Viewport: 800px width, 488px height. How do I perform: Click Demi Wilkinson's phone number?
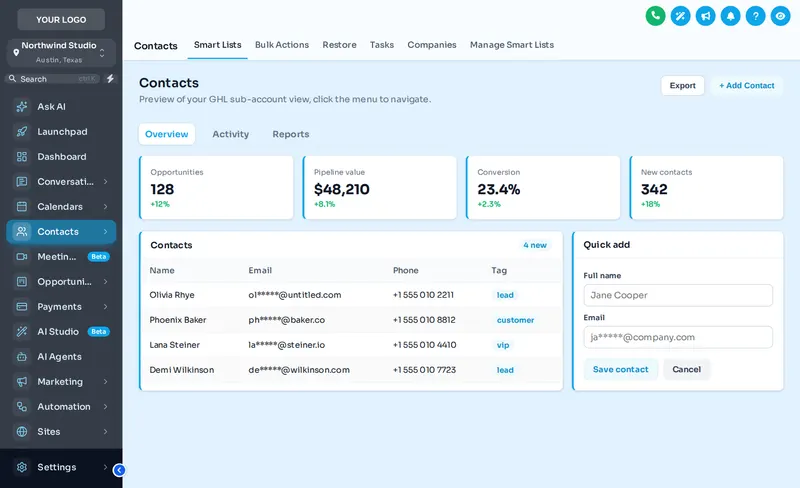(x=424, y=370)
